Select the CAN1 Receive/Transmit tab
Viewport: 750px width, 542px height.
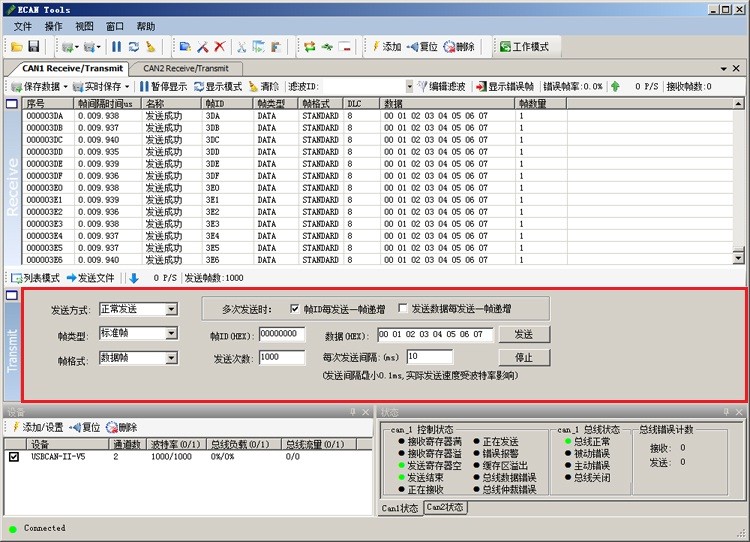click(x=73, y=68)
